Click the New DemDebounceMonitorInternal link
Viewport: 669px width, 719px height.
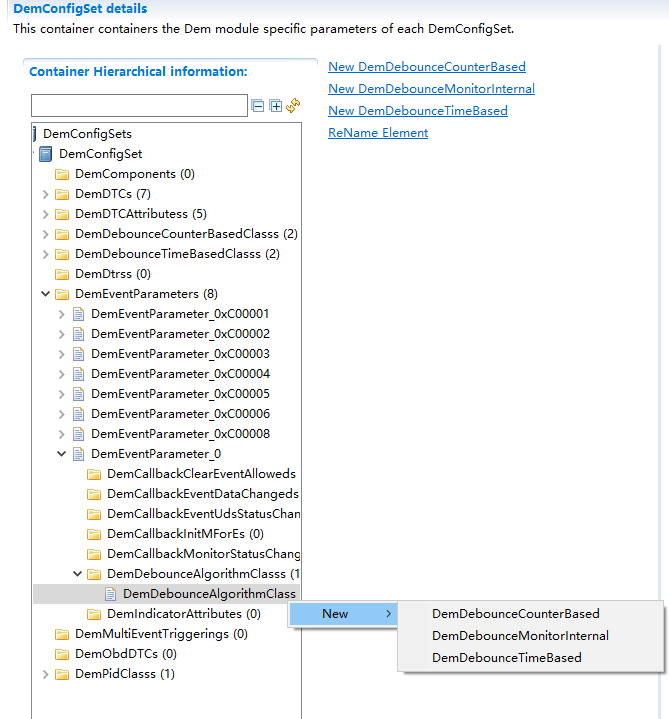[x=431, y=89]
